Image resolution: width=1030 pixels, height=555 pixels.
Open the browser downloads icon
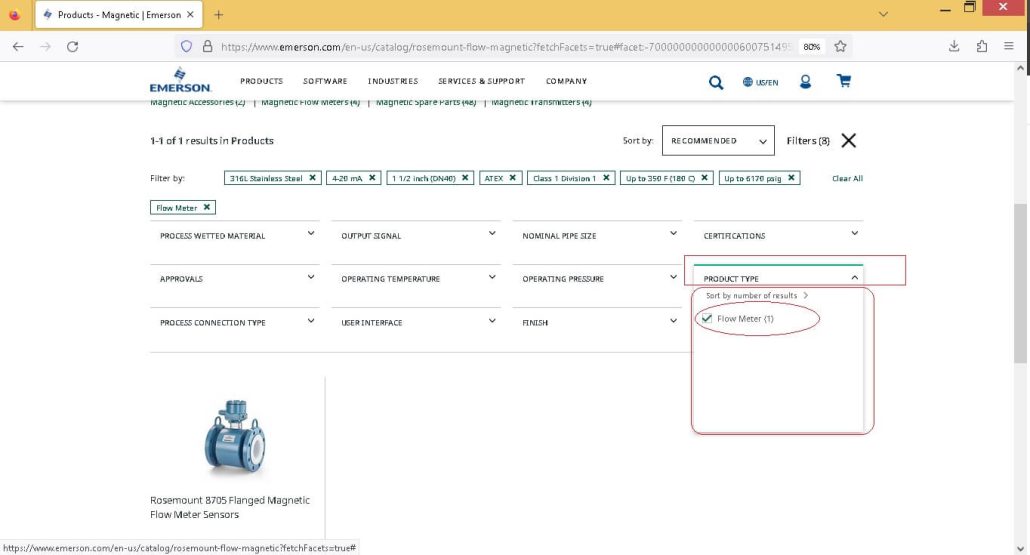[954, 46]
